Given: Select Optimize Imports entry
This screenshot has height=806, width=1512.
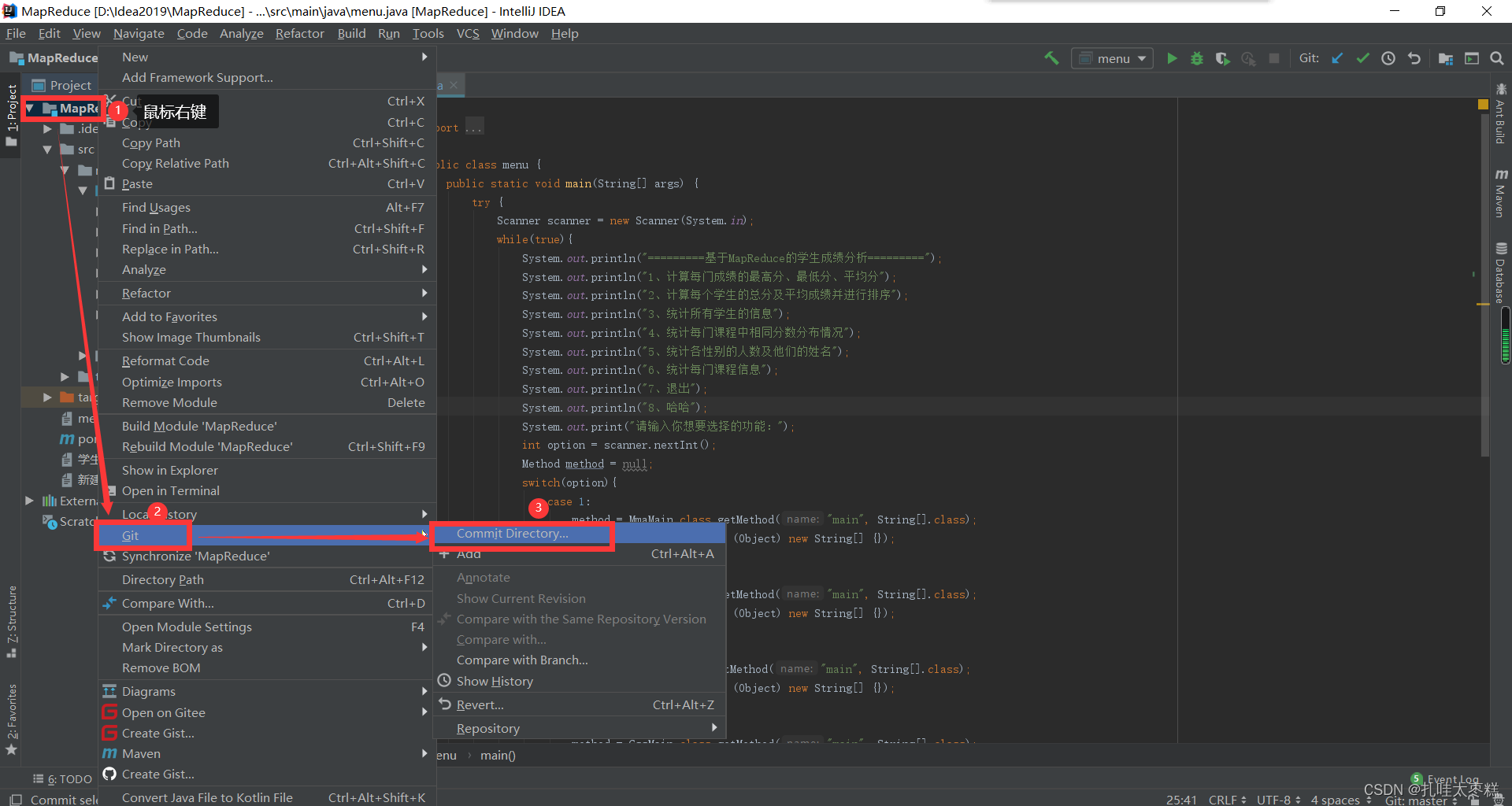Looking at the screenshot, I should pyautogui.click(x=268, y=382).
